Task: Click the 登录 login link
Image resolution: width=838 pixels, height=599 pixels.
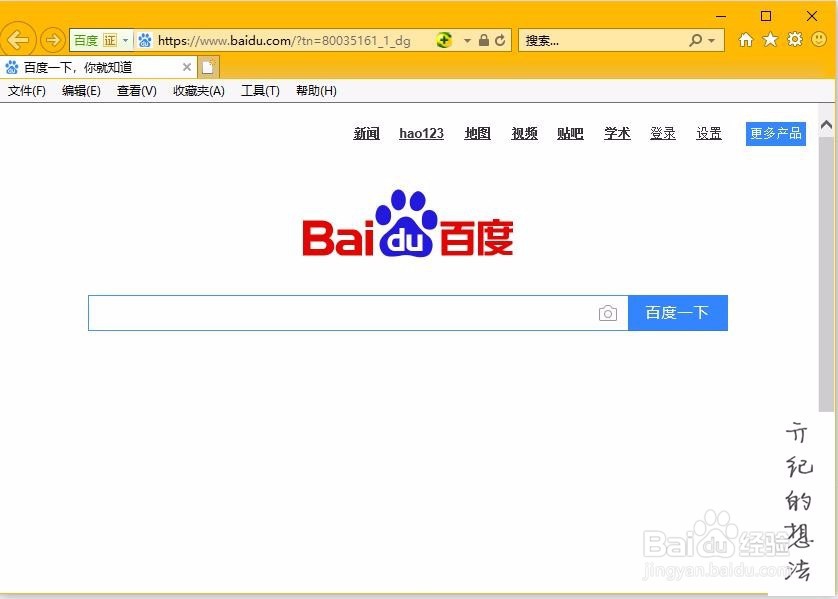Action: coord(663,133)
